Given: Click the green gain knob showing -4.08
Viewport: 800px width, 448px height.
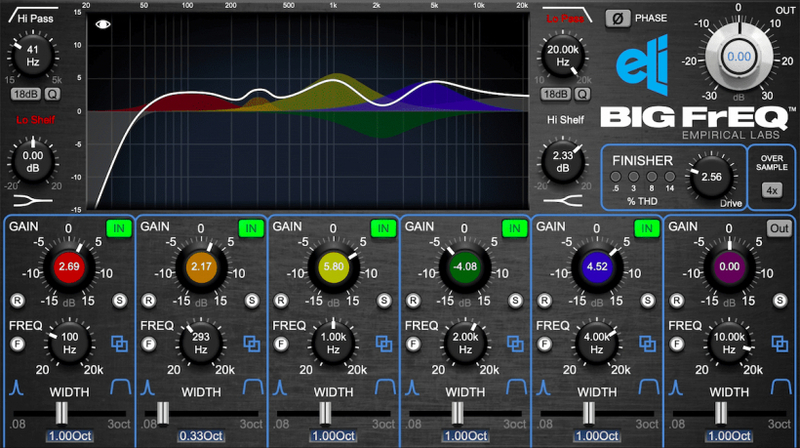Looking at the screenshot, I should (465, 267).
